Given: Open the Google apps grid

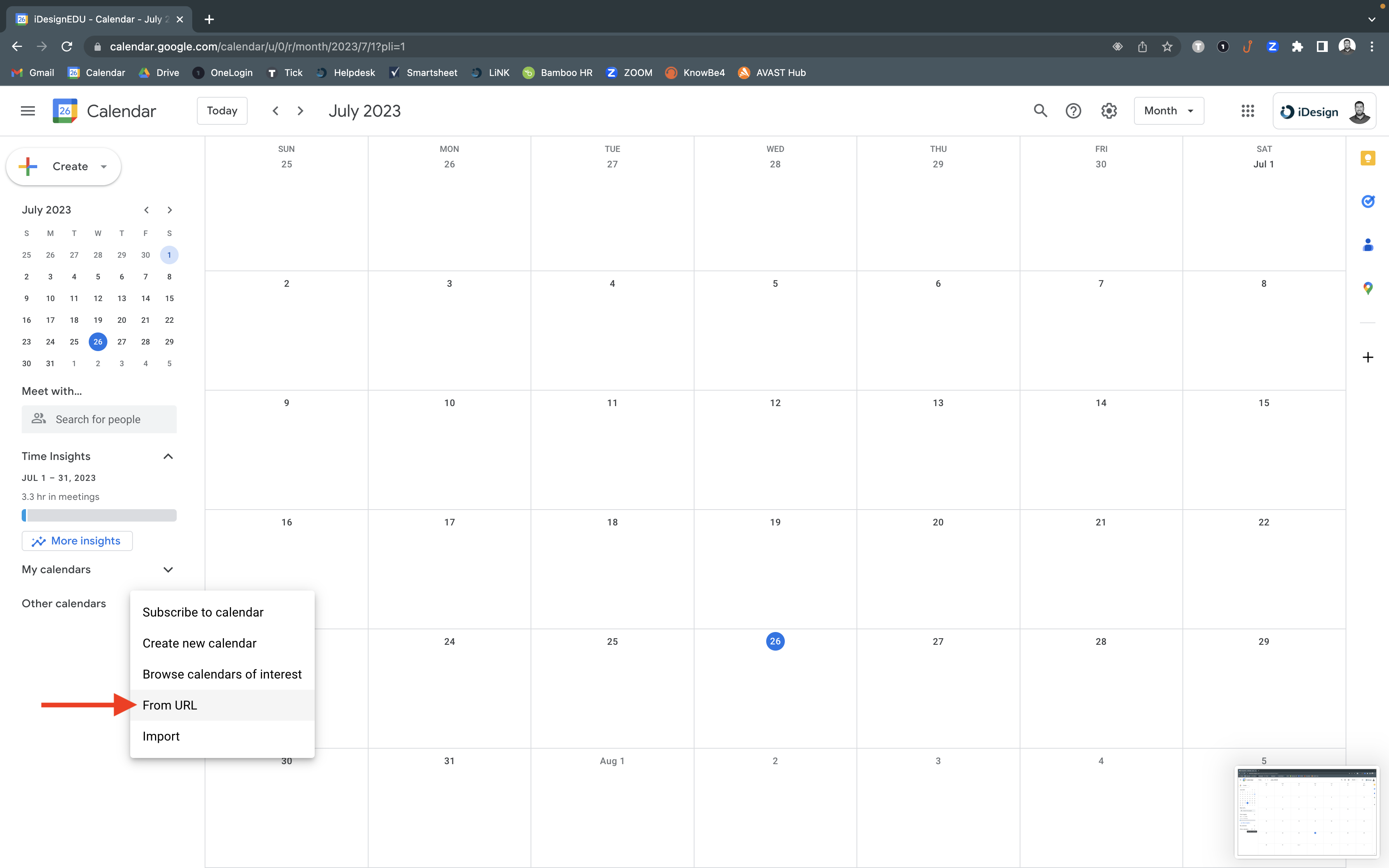Looking at the screenshot, I should 1247,111.
